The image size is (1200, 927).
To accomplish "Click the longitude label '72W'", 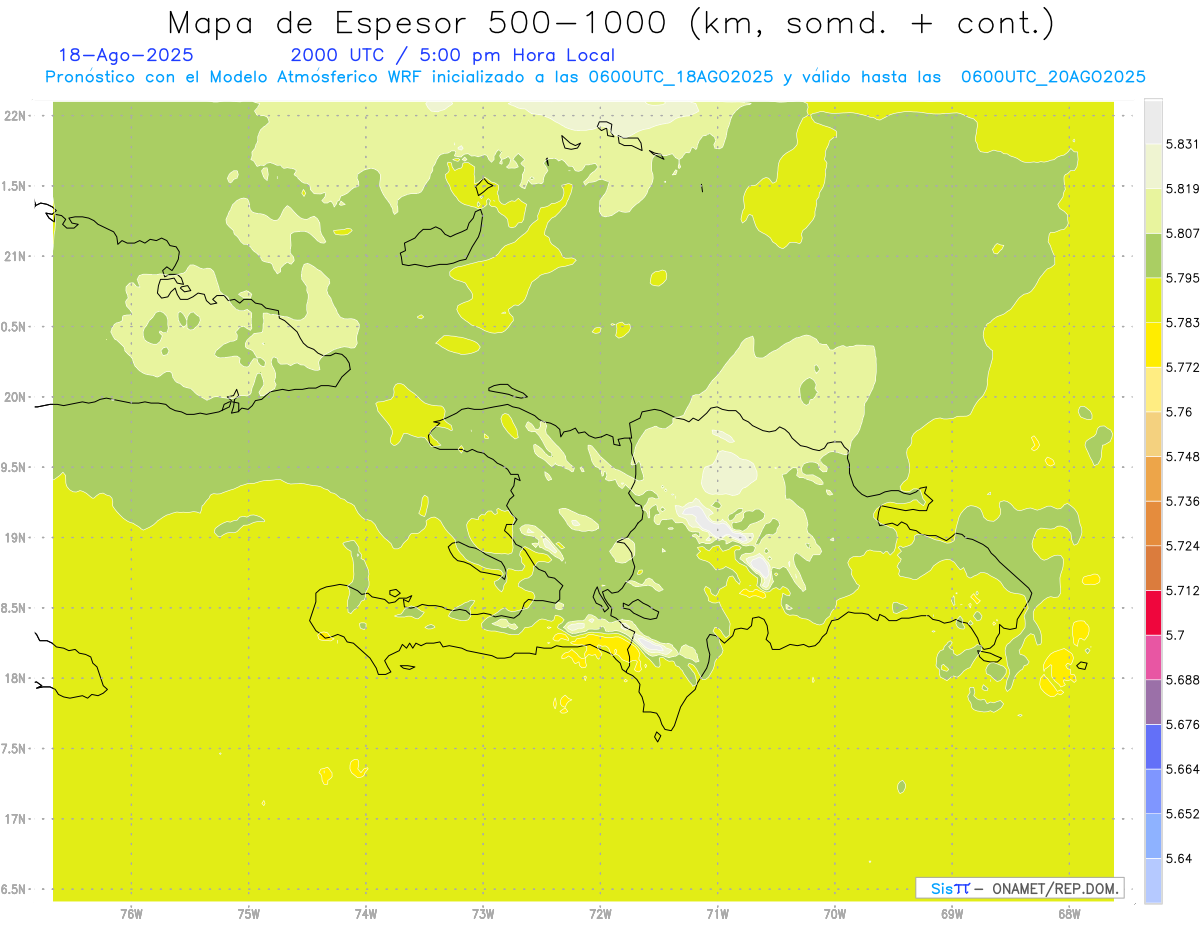I will tap(600, 914).
